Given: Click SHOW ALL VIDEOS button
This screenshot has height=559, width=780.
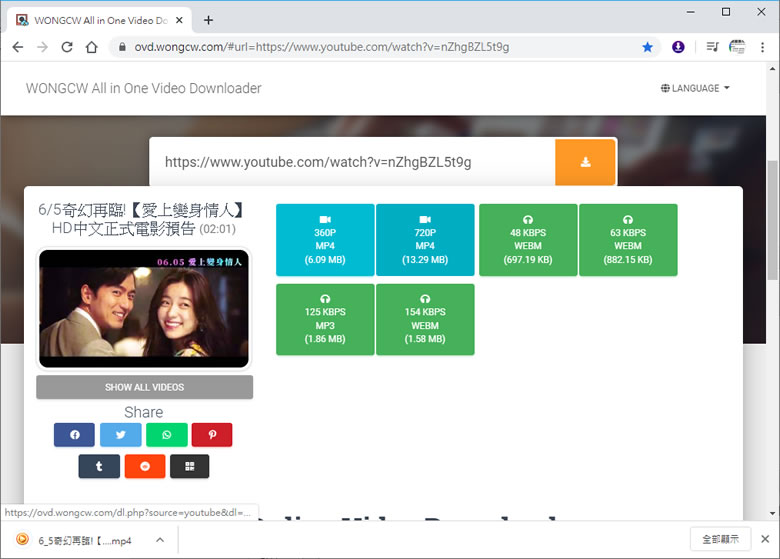Looking at the screenshot, I should (x=144, y=387).
